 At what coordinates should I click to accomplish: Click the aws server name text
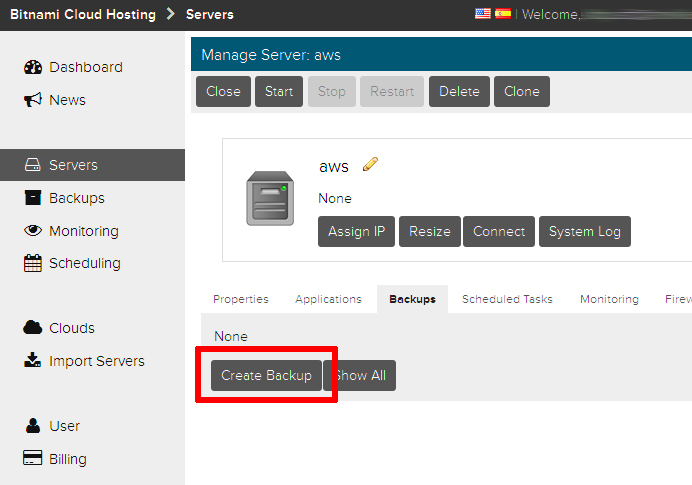[334, 167]
